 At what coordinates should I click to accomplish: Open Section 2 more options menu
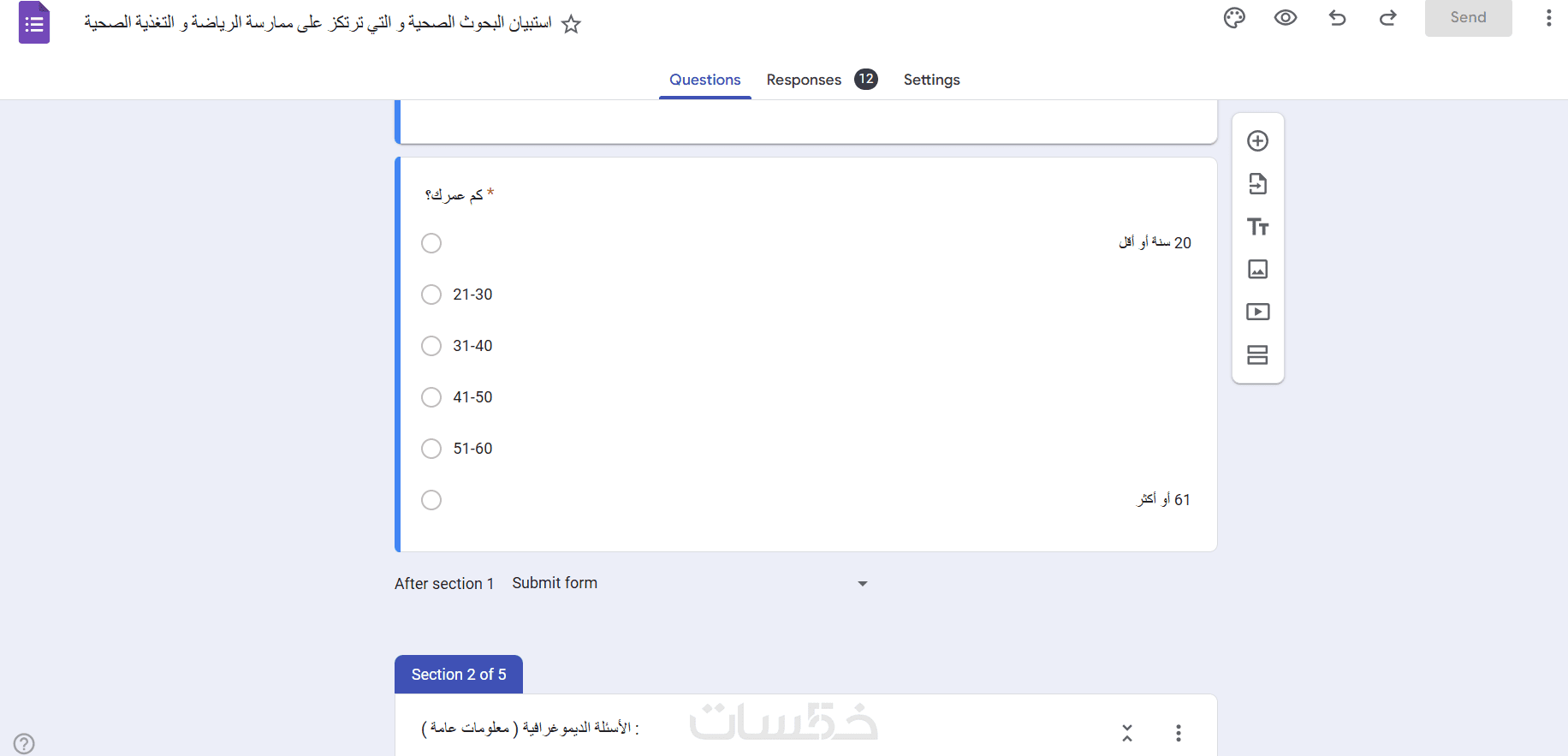pos(1179,733)
